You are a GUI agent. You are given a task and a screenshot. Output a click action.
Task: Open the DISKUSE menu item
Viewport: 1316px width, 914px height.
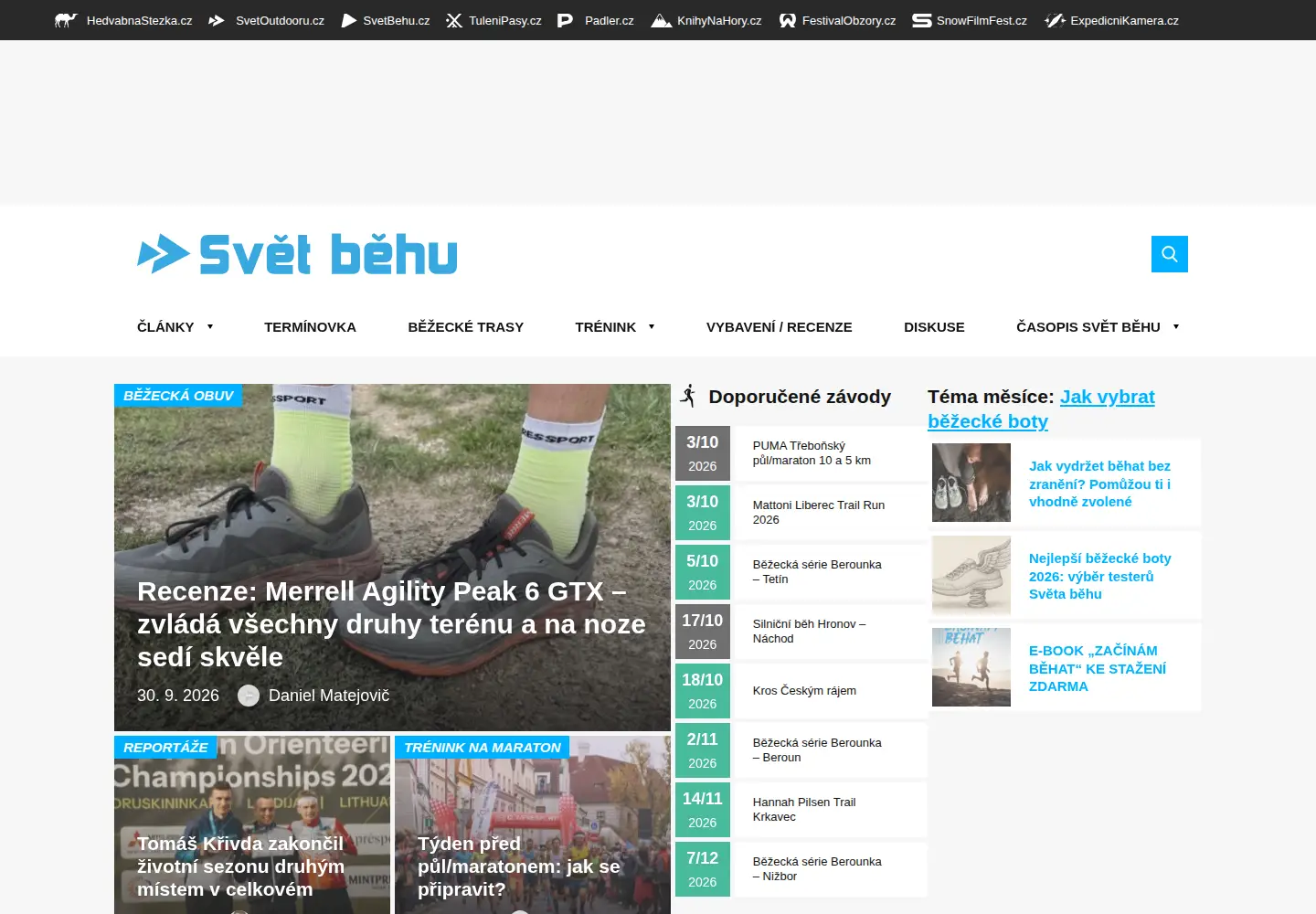(x=934, y=326)
